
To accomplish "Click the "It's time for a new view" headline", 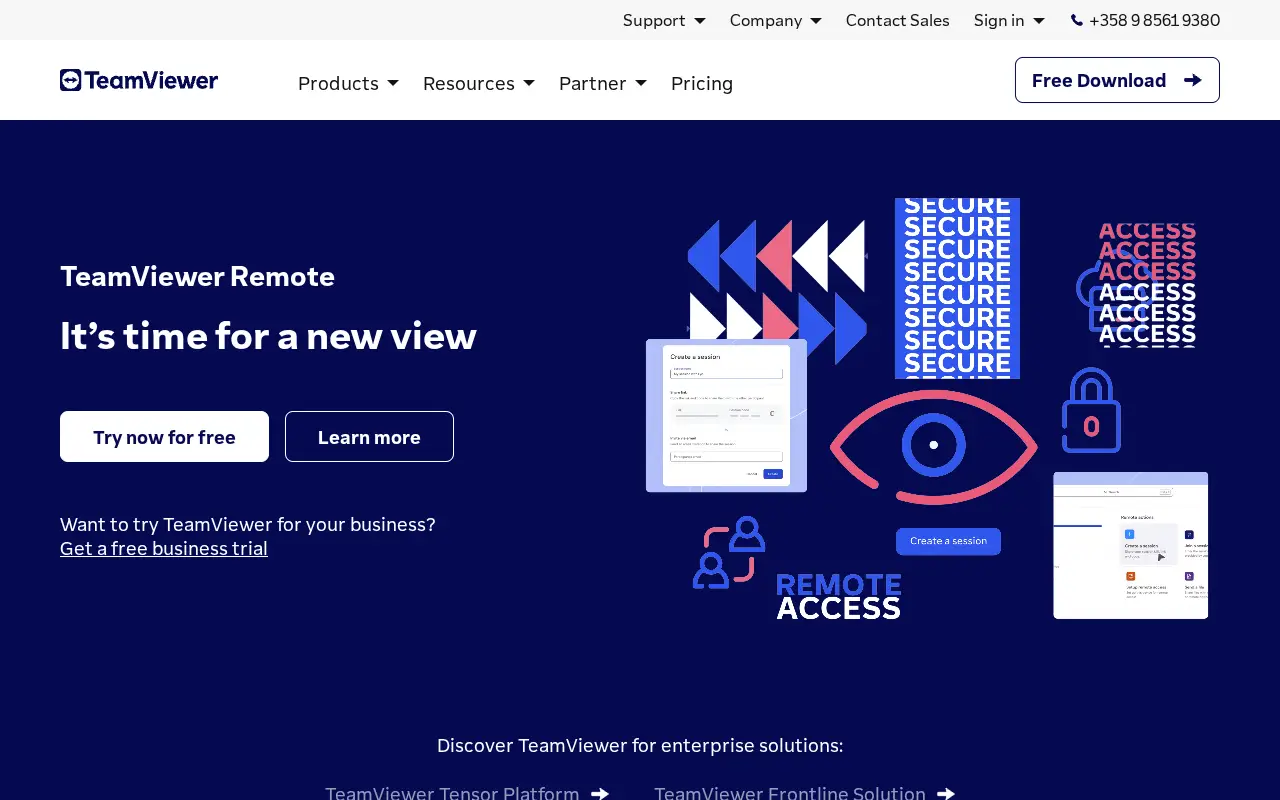I will coord(268,336).
